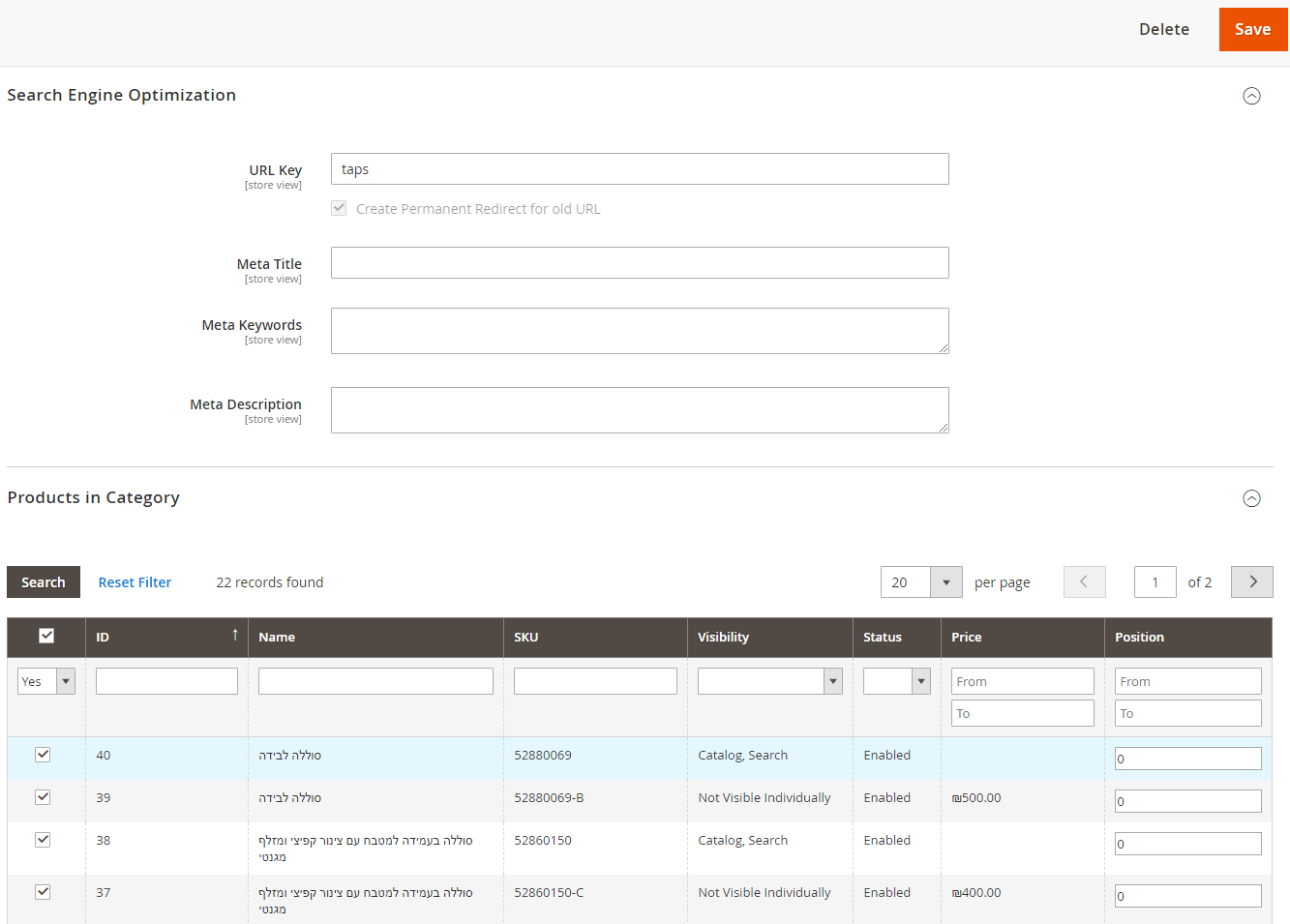
Task: Click the Save button
Action: point(1252,29)
